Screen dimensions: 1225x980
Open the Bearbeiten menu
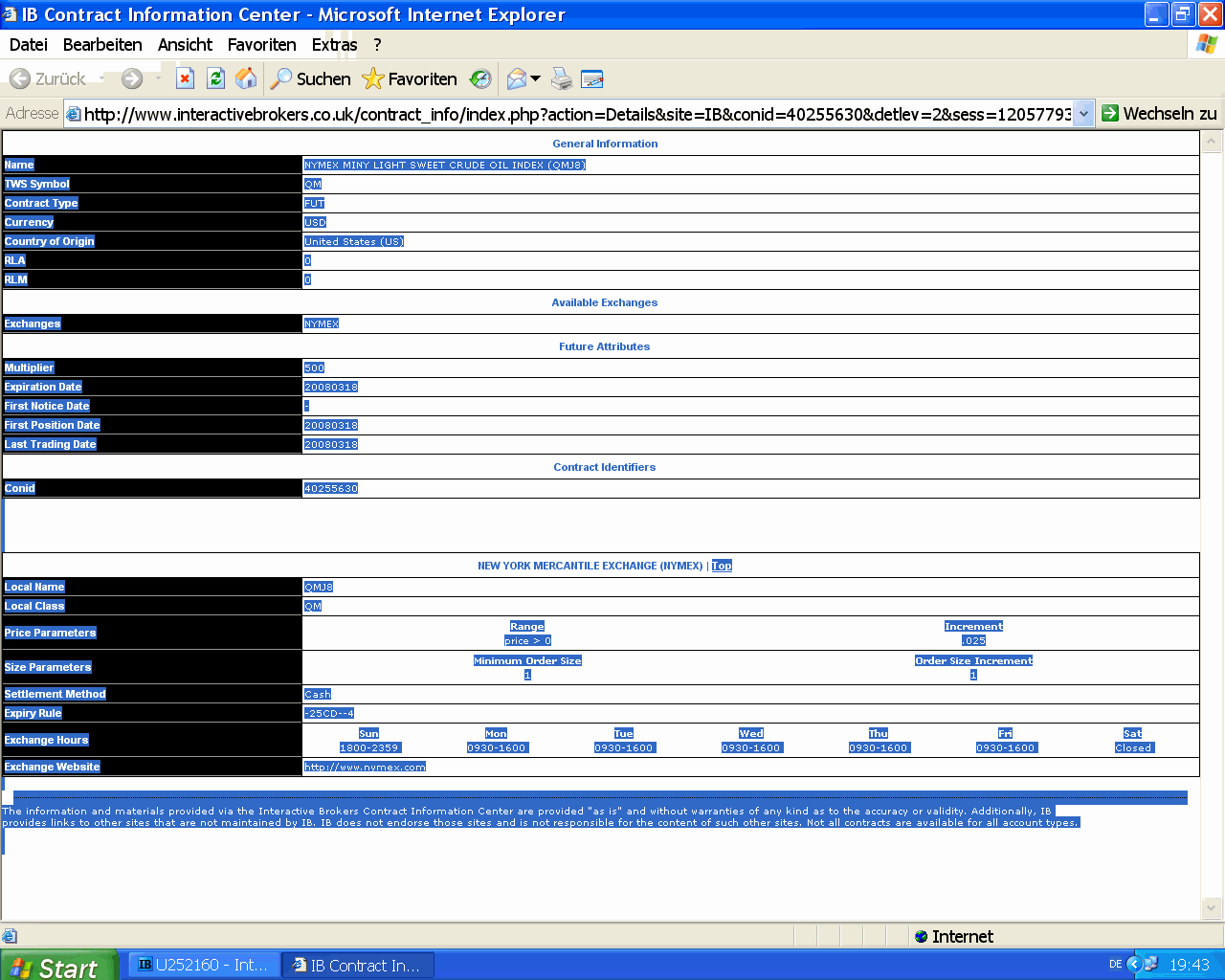(102, 45)
